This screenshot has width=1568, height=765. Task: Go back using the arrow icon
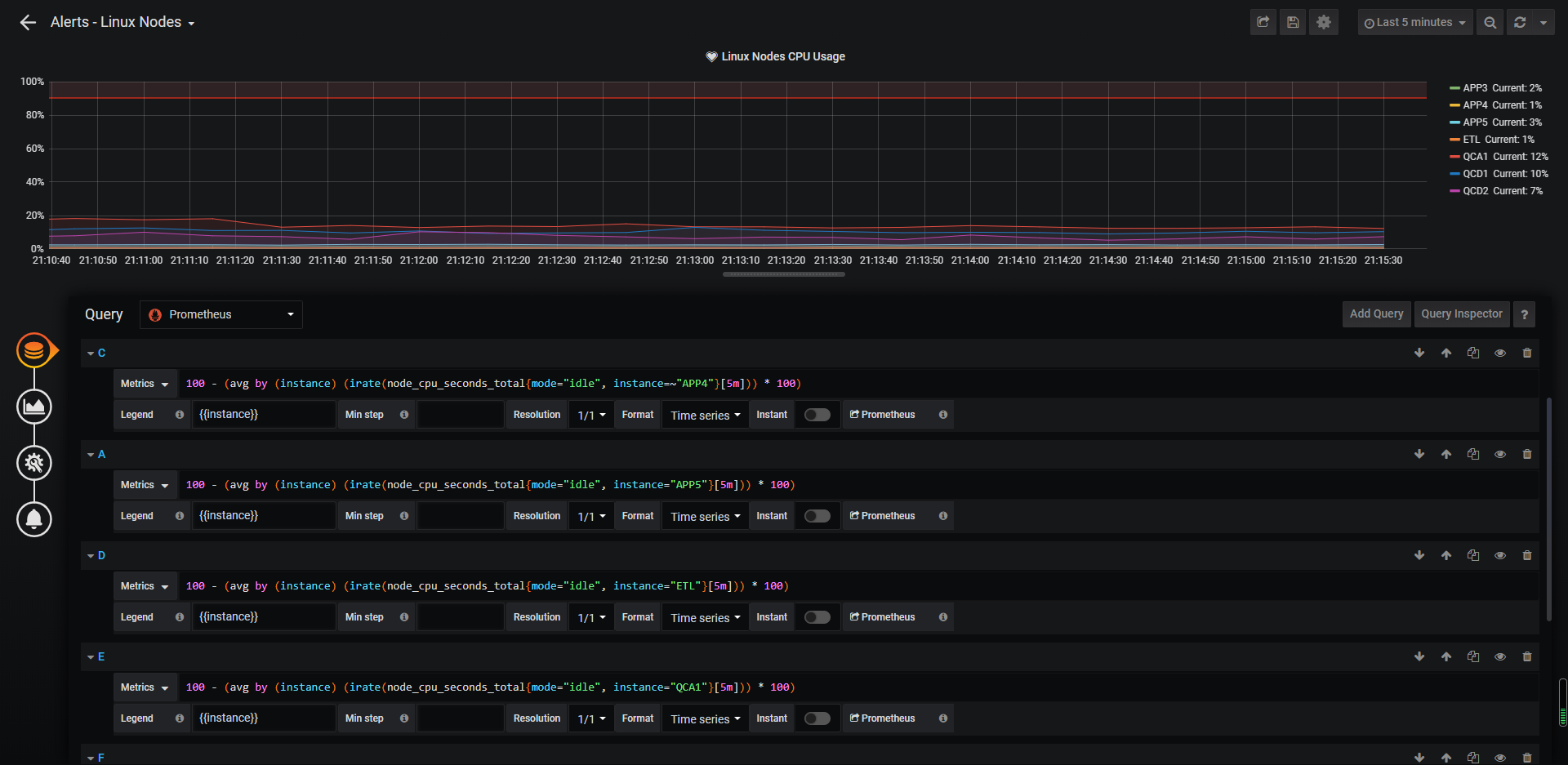28,23
